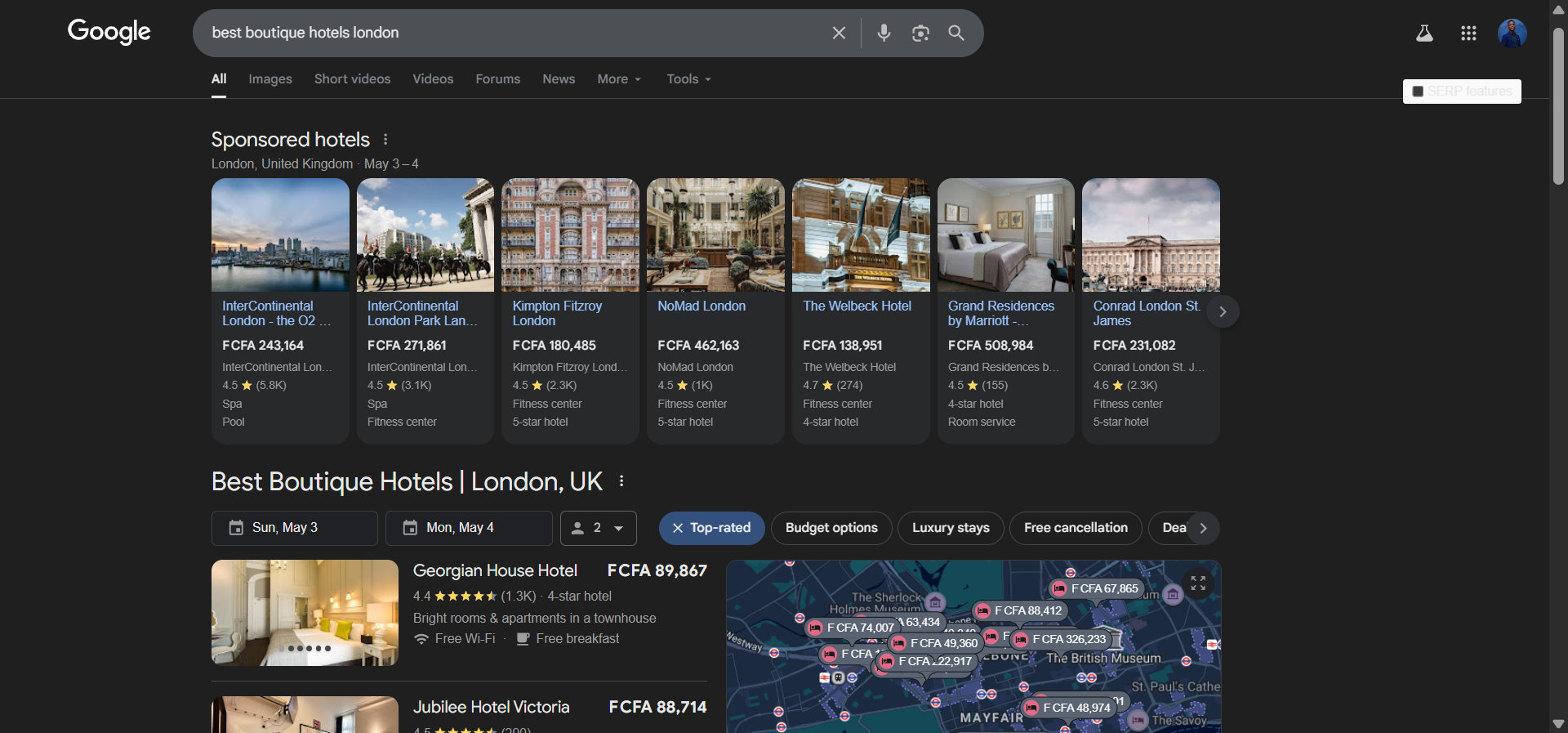The width and height of the screenshot is (1568, 733).
Task: Open options menu next to Best Boutique Hotels heading
Action: pos(621,481)
